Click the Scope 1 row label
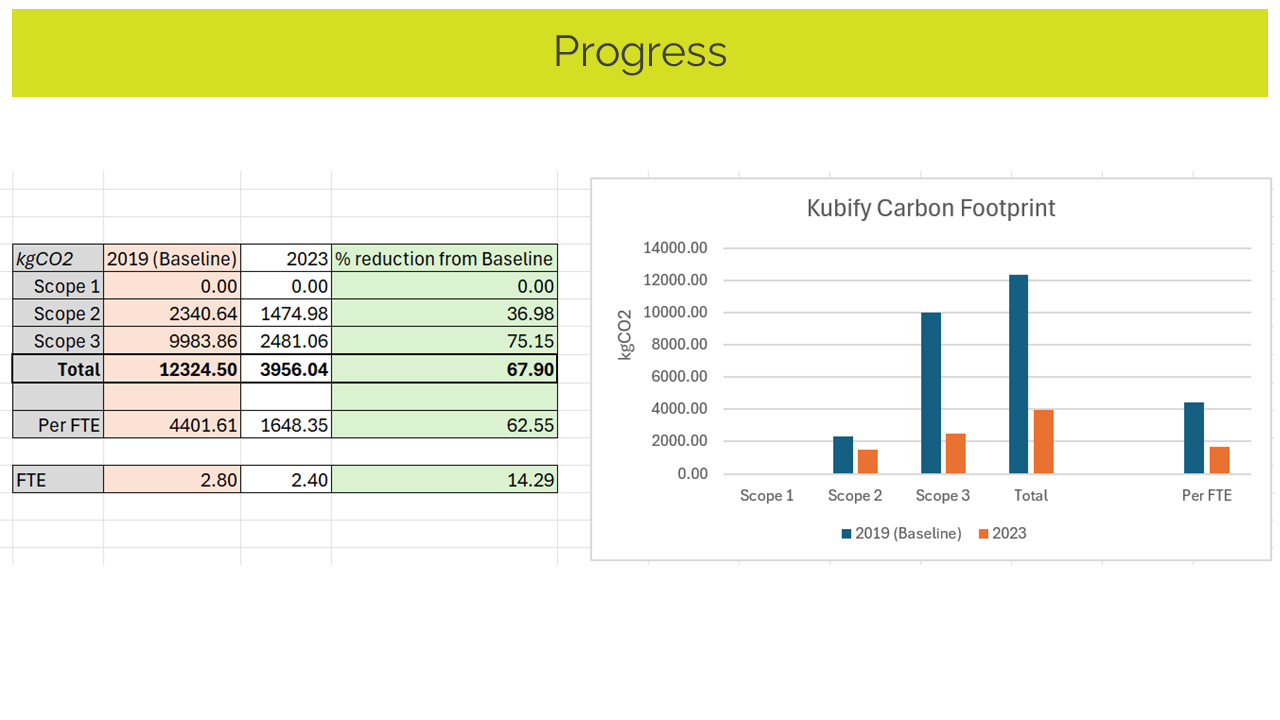This screenshot has height=720, width=1280. (58, 286)
